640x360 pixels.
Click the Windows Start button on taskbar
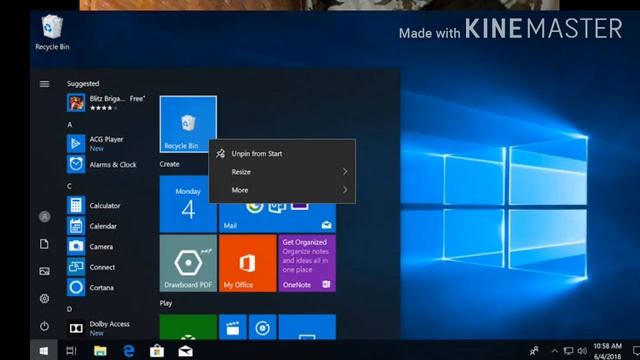44,350
